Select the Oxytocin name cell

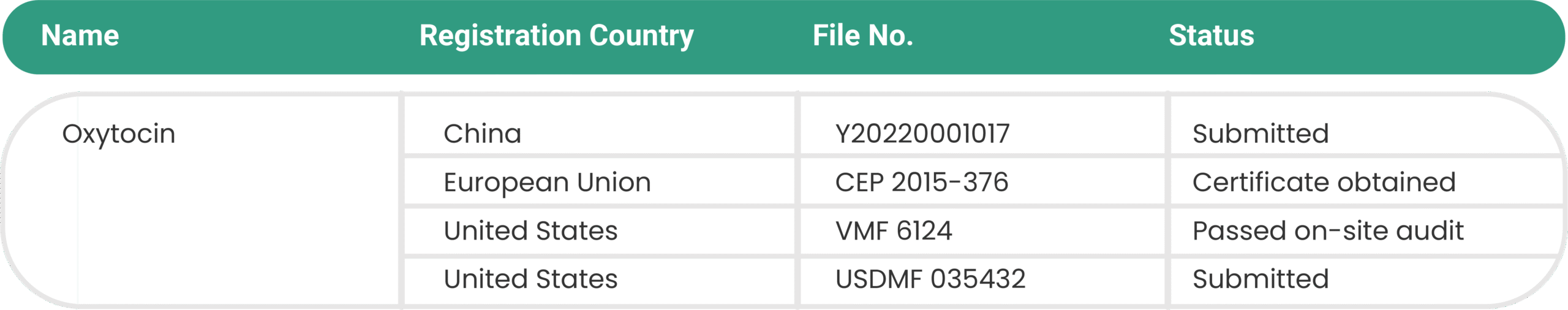[119, 134]
